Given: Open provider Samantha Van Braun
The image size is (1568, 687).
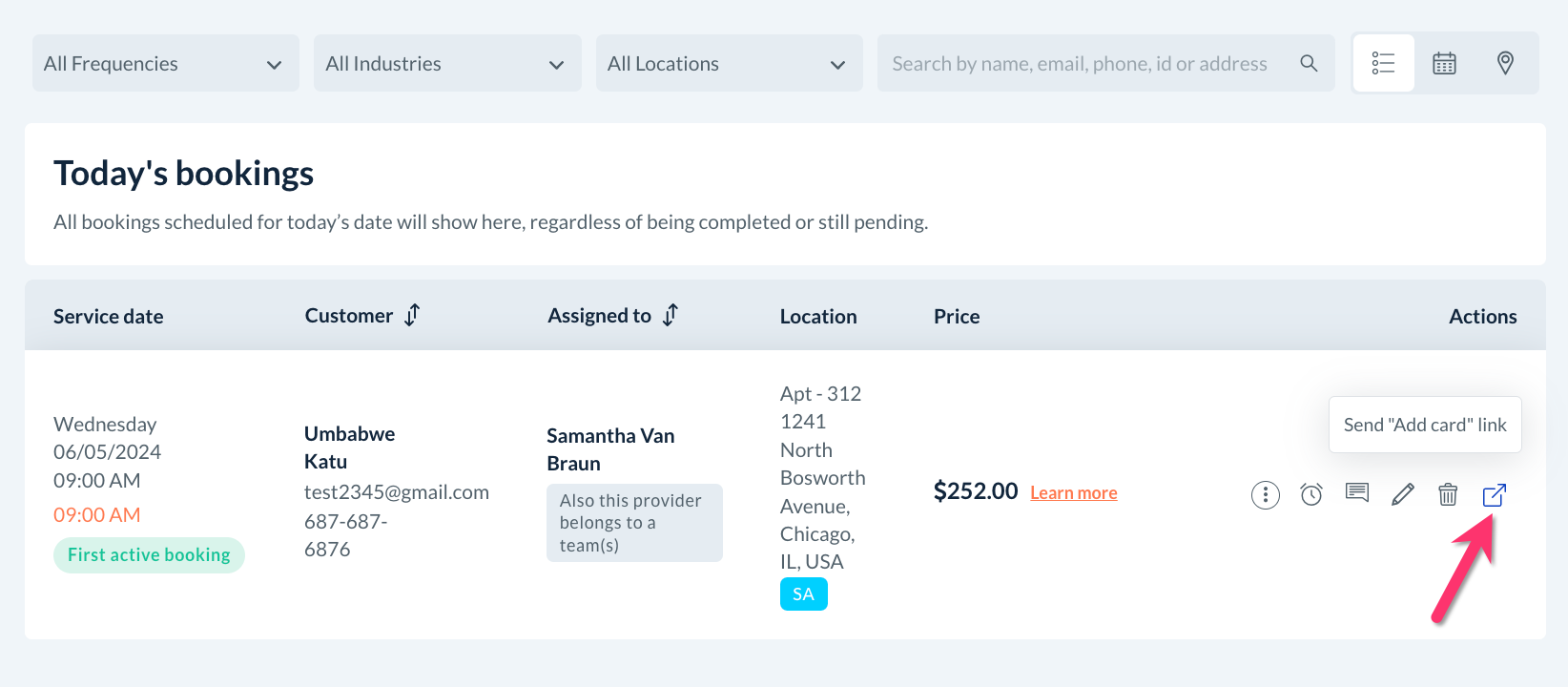Looking at the screenshot, I should 610,449.
